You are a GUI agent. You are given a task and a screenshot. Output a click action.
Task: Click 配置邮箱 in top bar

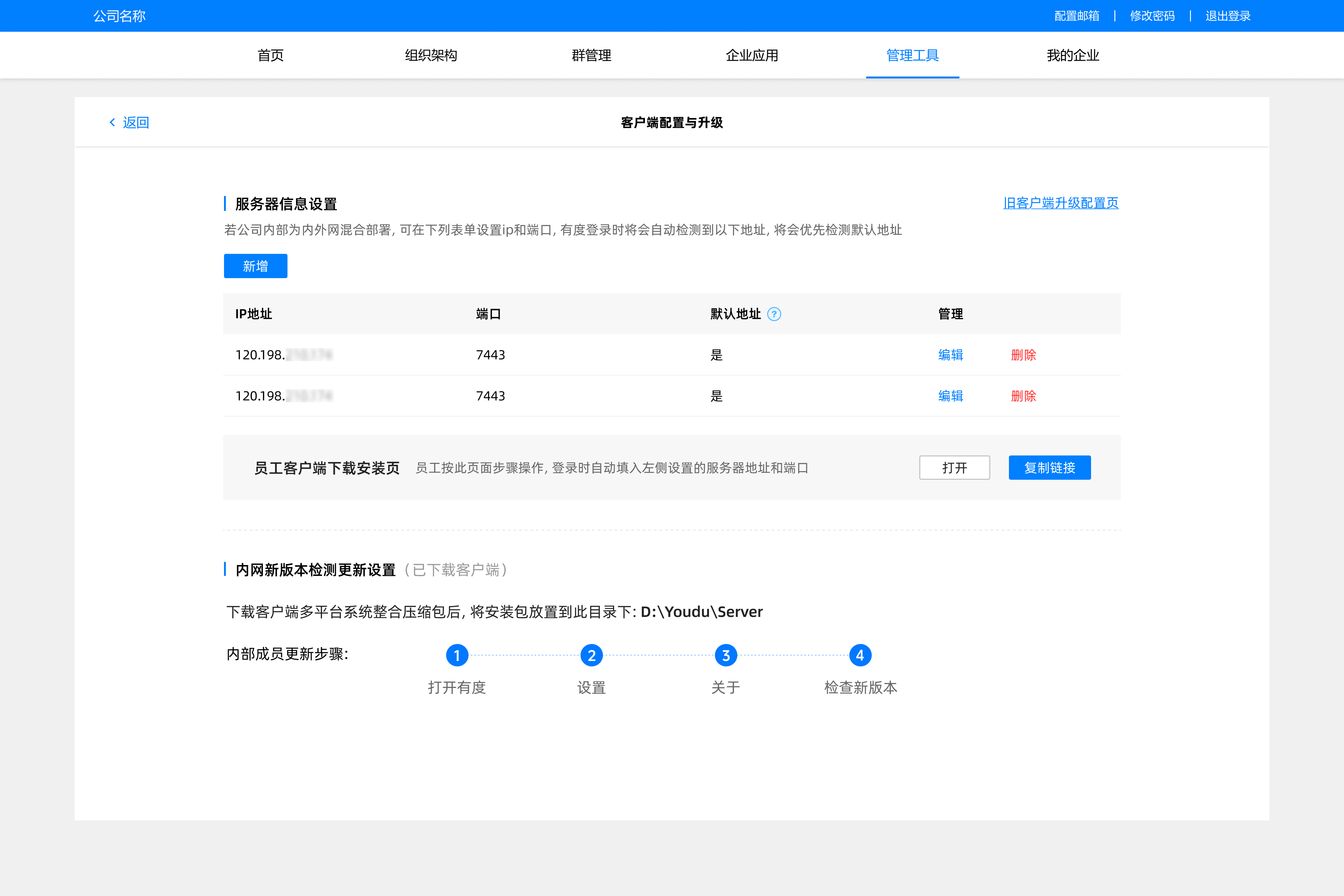tap(1076, 16)
